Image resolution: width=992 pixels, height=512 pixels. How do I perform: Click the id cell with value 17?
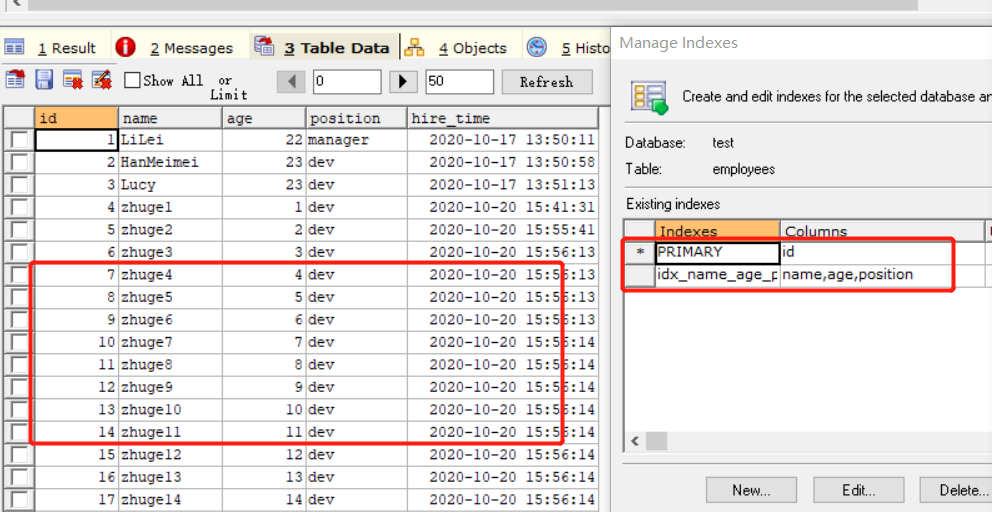click(76, 499)
